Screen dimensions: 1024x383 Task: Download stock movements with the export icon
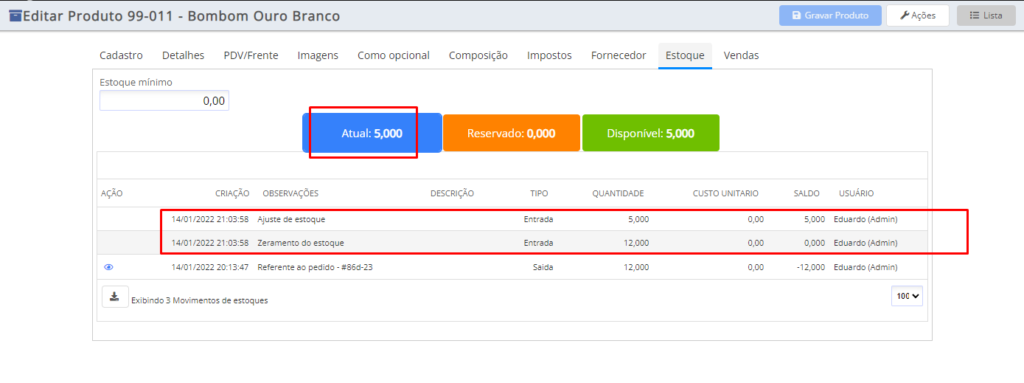(114, 297)
